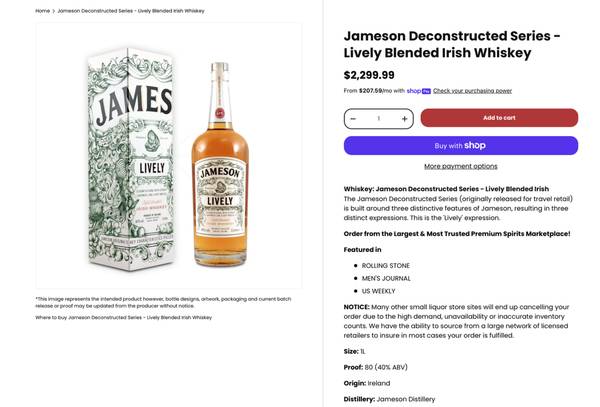Increase quantity with the plus button
Viewport: 600px width, 407px height.
tap(404, 118)
